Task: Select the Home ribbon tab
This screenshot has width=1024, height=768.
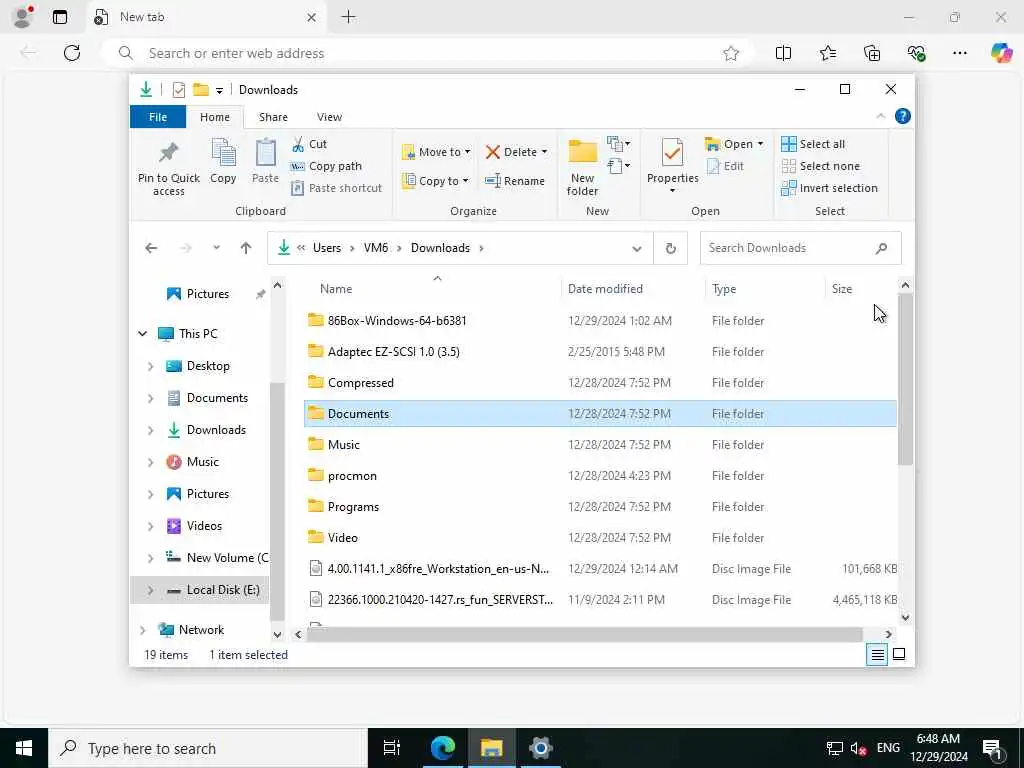Action: (x=215, y=117)
